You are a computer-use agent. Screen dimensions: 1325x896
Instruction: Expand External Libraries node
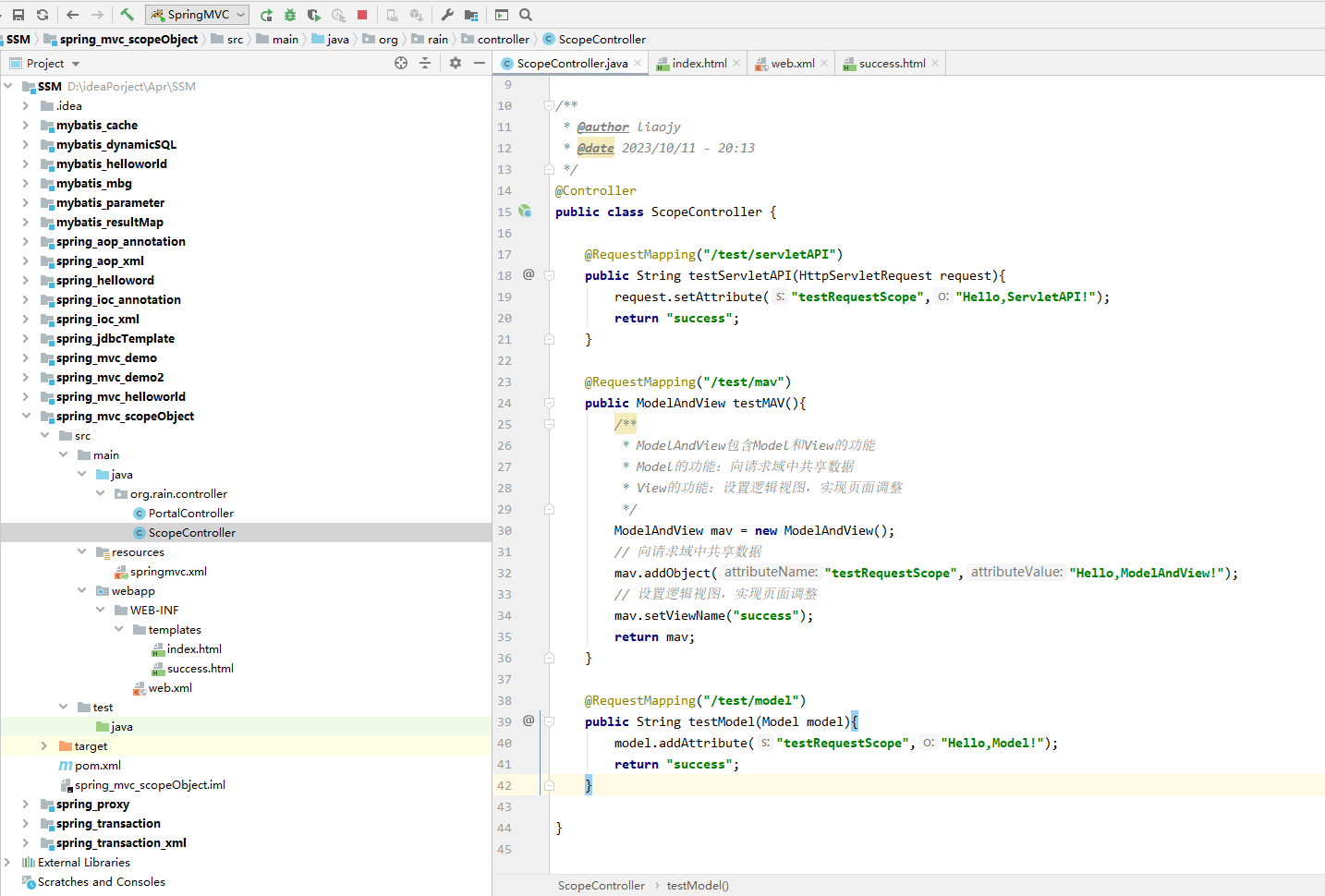[x=7, y=862]
